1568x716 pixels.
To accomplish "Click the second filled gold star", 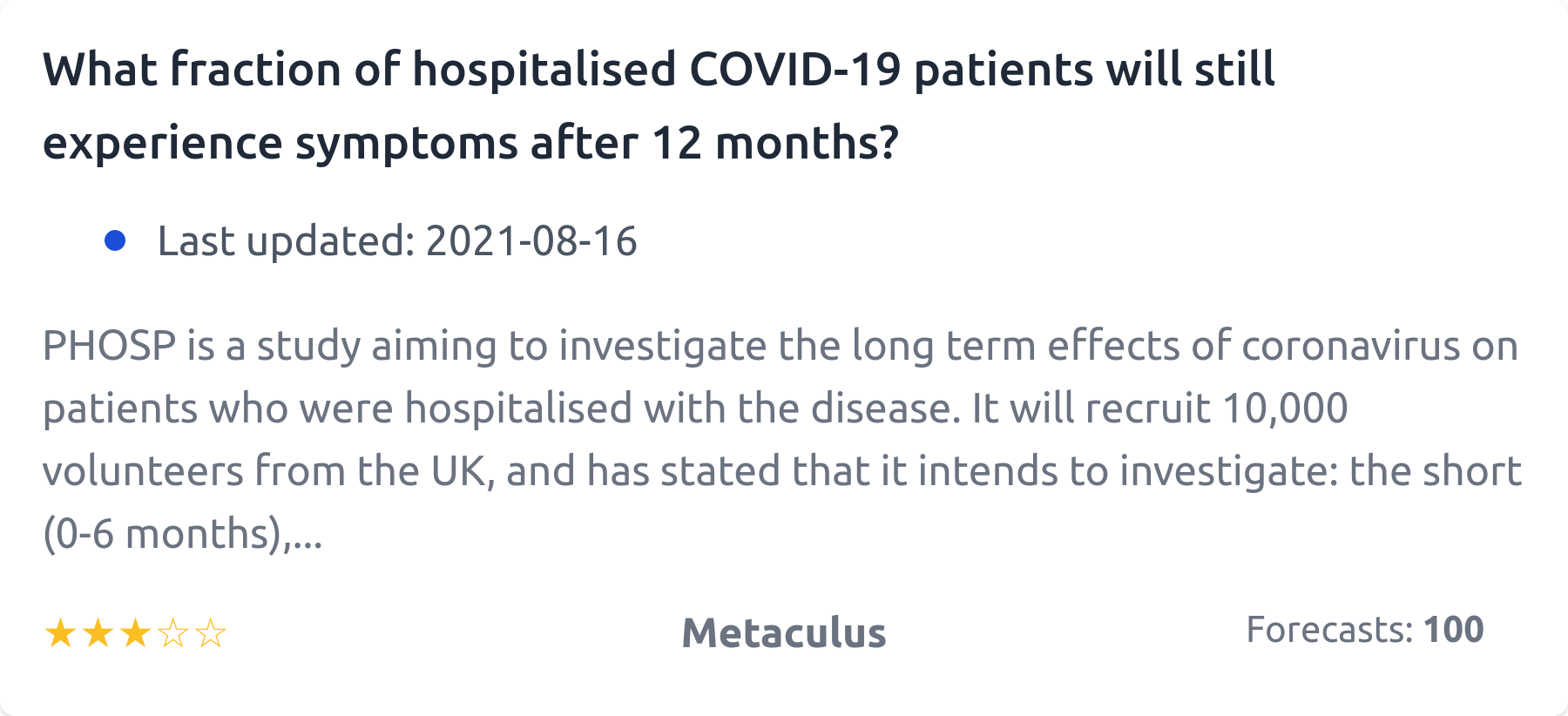I will click(98, 633).
